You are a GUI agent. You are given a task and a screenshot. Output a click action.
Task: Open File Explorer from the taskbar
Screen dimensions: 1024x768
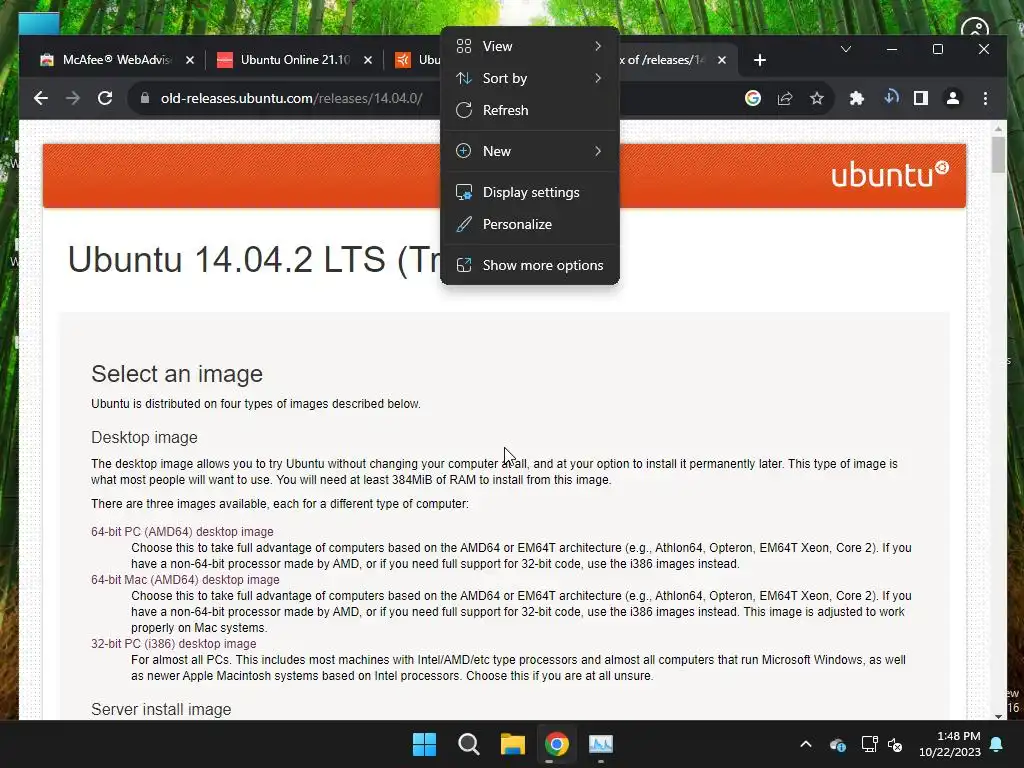(x=513, y=744)
